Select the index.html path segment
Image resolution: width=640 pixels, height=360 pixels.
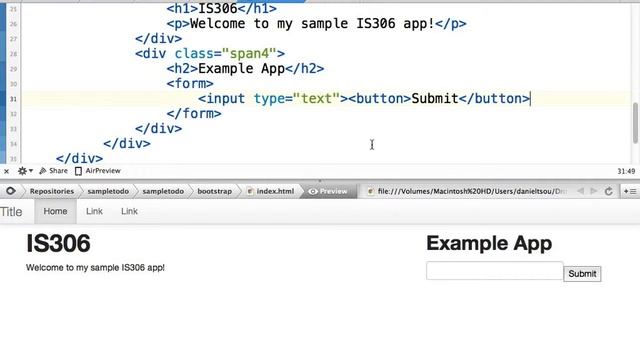[x=271, y=191]
